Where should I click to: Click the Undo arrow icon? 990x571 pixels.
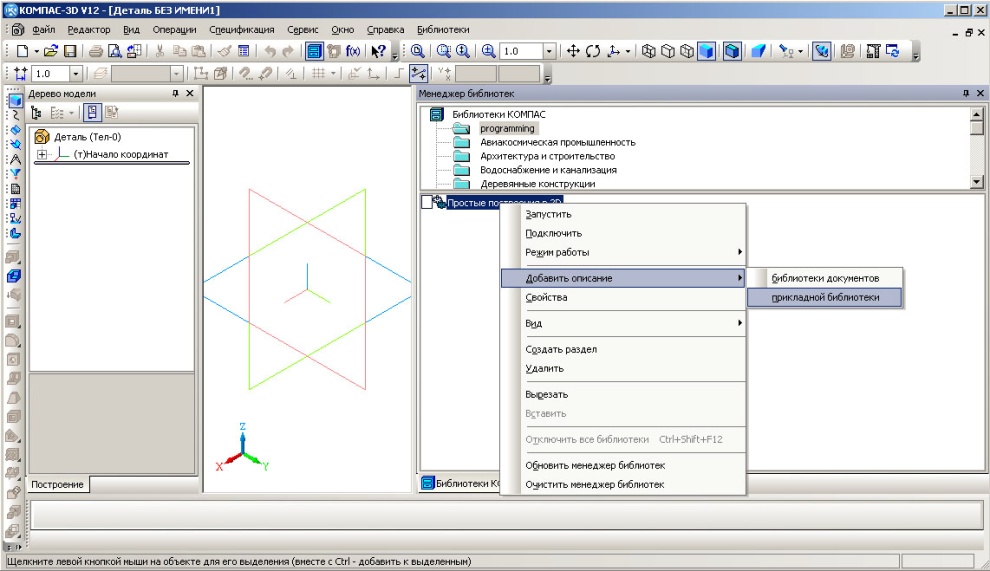pyautogui.click(x=269, y=51)
